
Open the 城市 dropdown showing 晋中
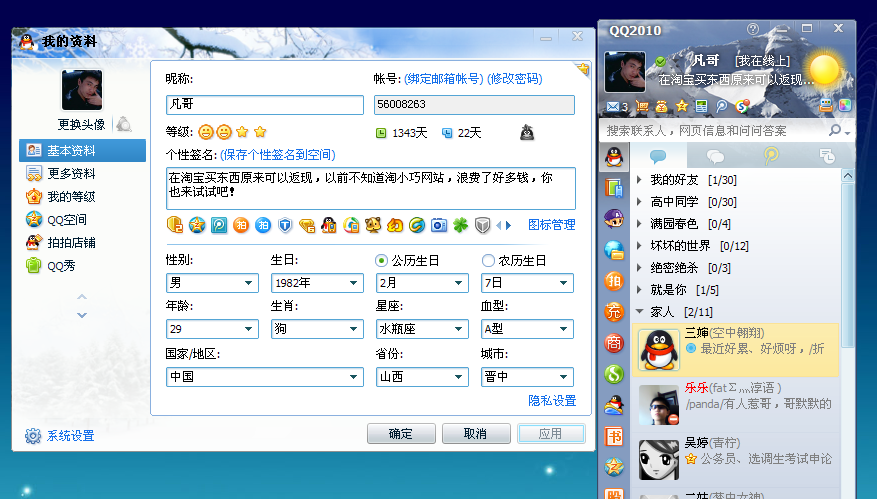(527, 376)
